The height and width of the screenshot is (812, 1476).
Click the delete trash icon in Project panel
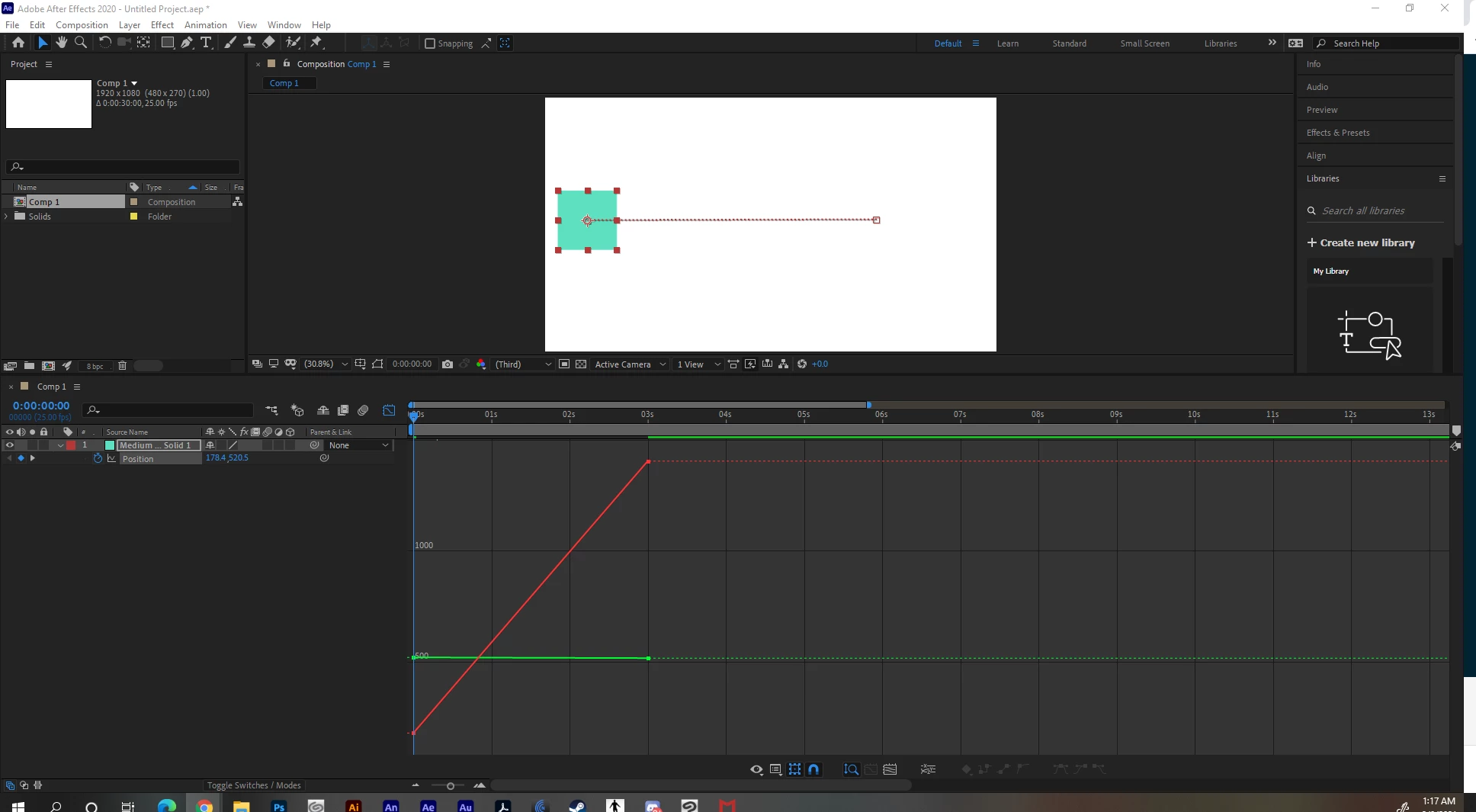point(122,366)
